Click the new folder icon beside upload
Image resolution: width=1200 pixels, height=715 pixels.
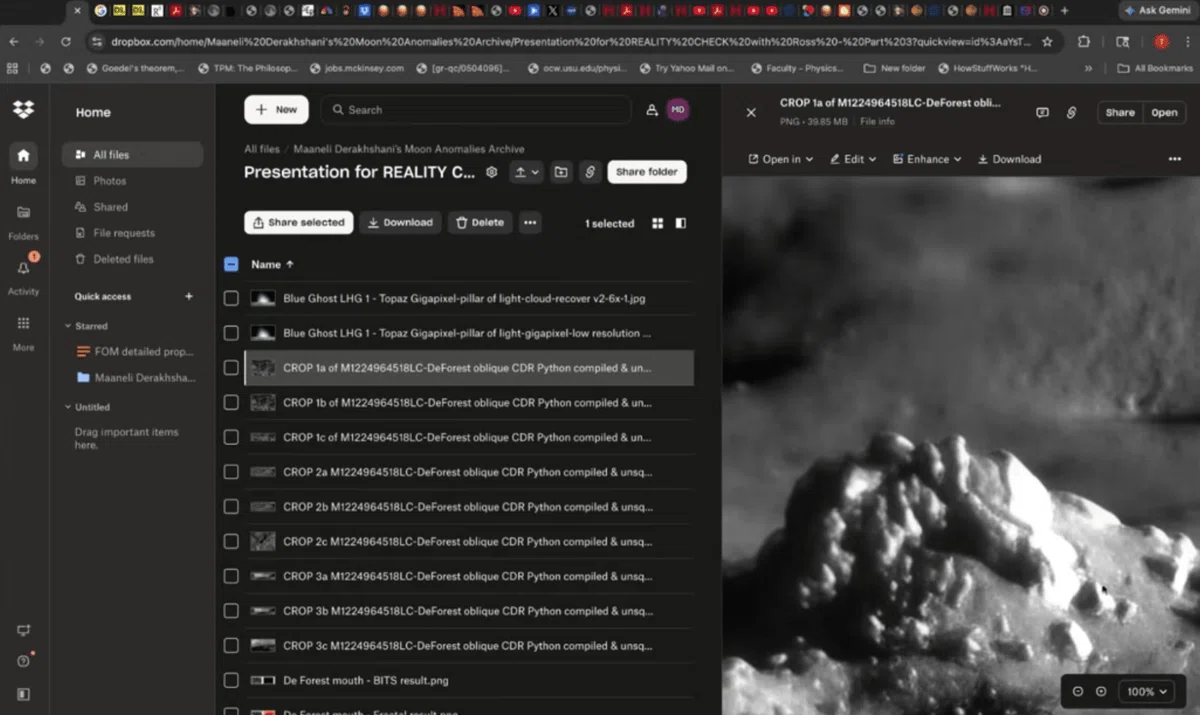pyautogui.click(x=561, y=172)
